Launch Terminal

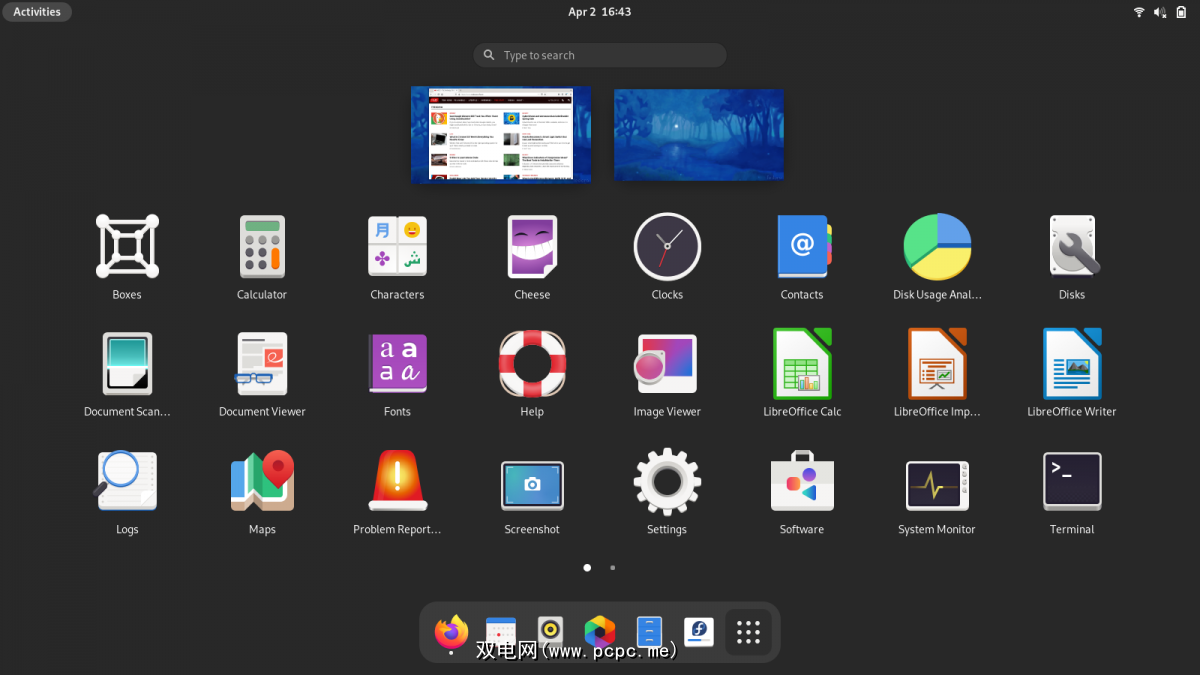(x=1072, y=481)
